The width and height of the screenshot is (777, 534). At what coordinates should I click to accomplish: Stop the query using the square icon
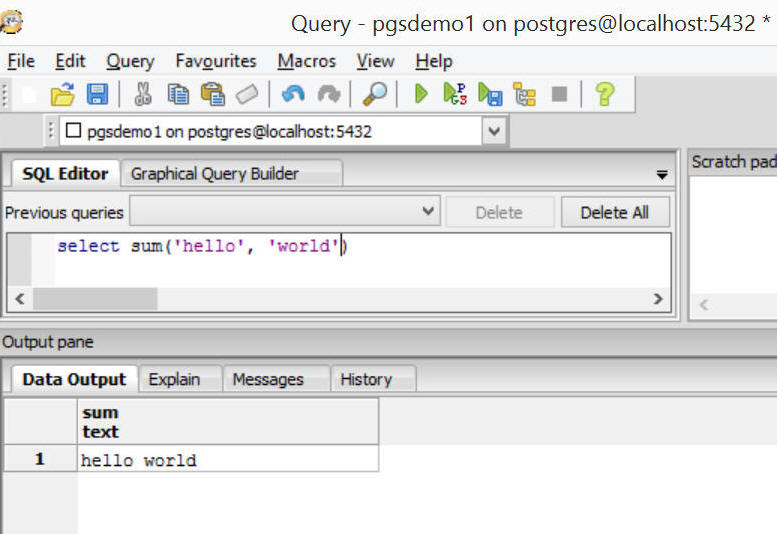559,94
